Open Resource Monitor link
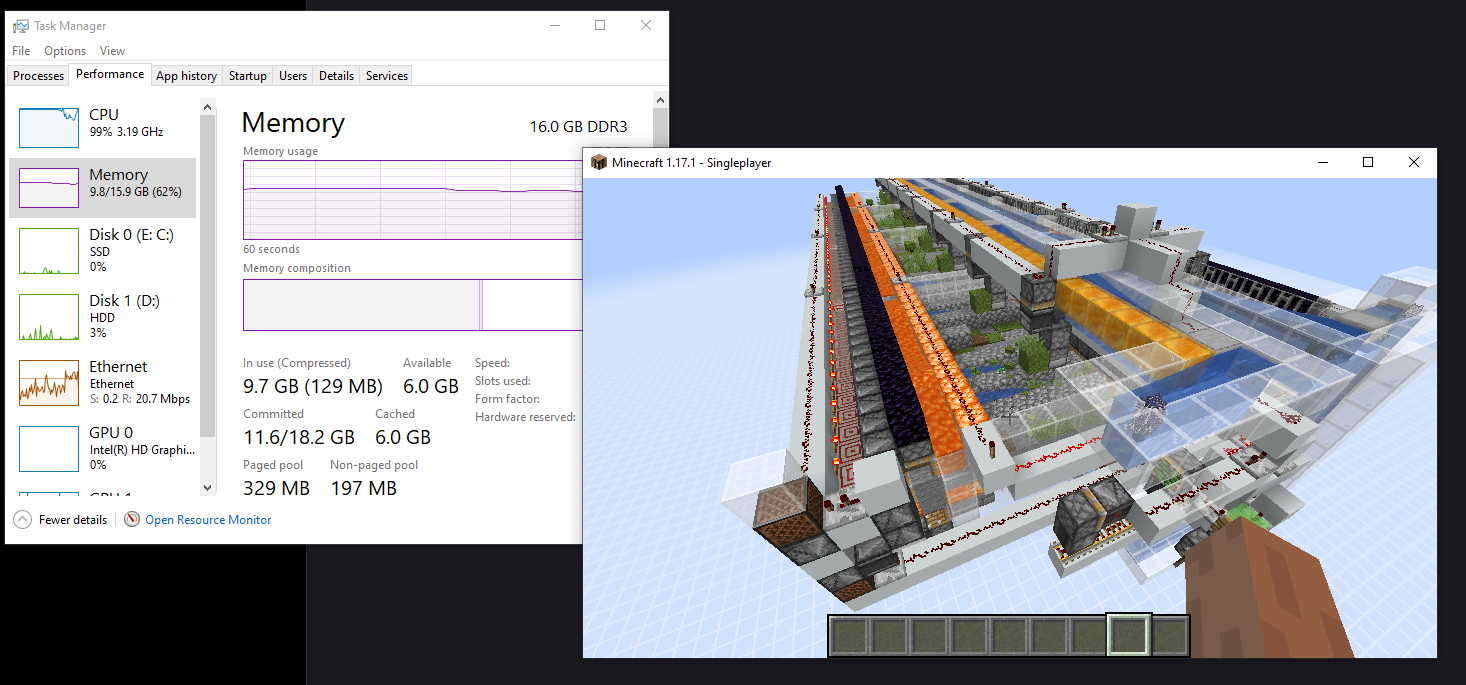1466x685 pixels. 208,520
